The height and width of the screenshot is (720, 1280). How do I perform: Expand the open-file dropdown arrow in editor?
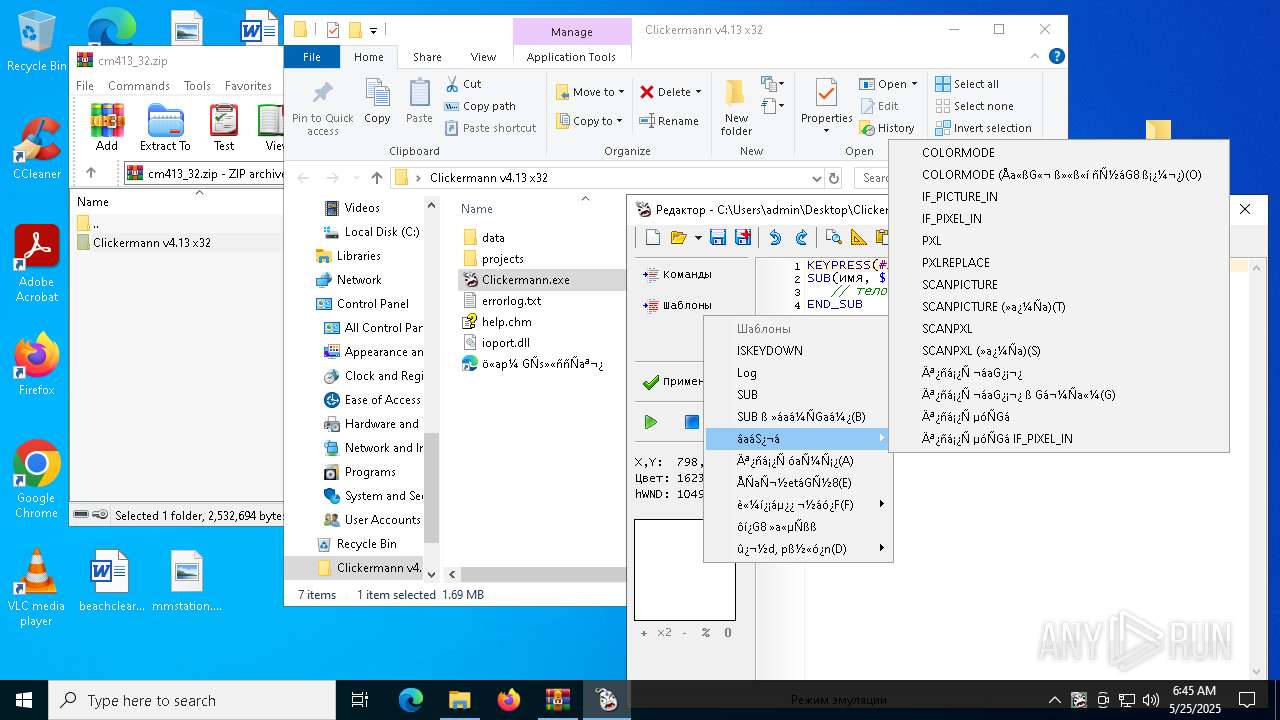pyautogui.click(x=698, y=238)
